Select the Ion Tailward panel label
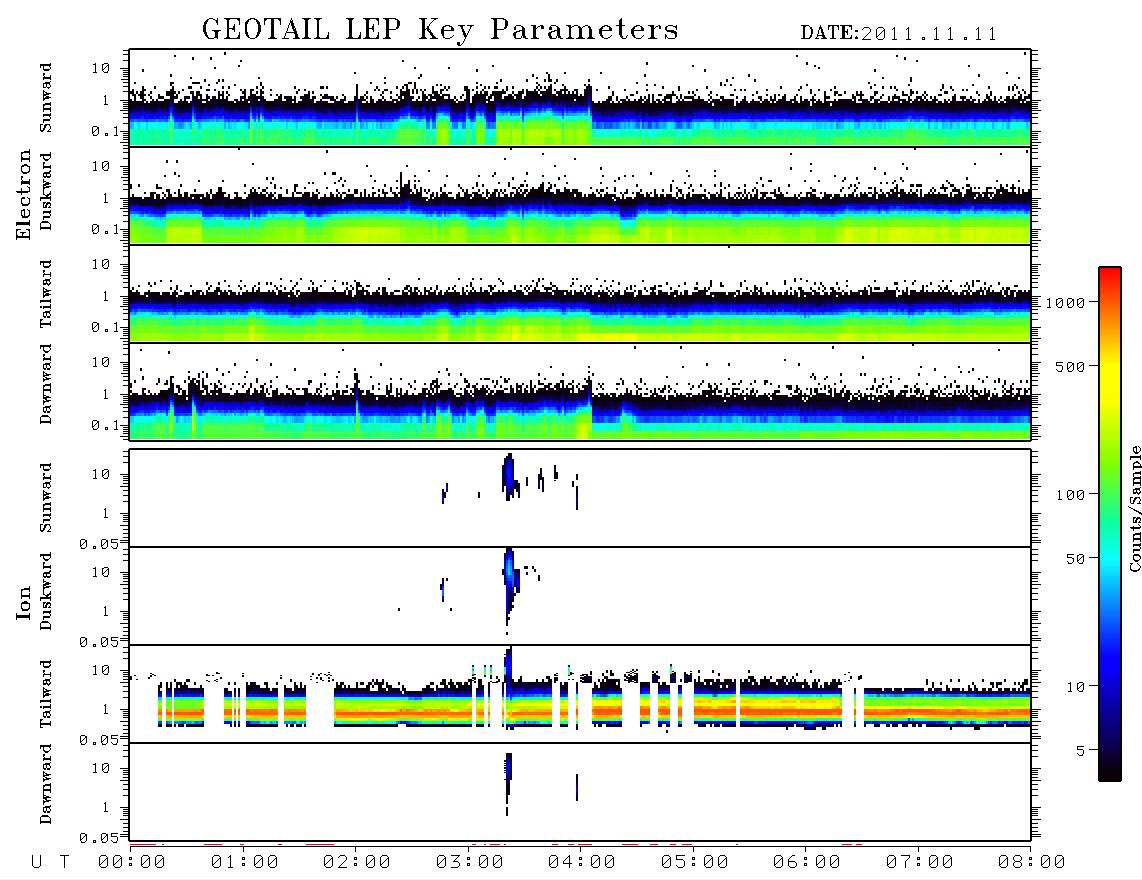1142x880 pixels. tap(46, 693)
